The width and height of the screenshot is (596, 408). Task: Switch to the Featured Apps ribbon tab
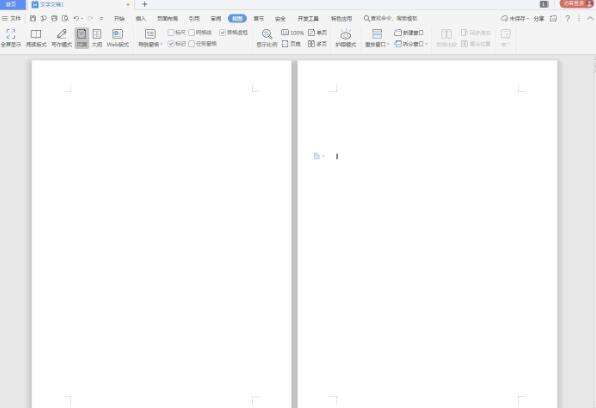click(x=341, y=18)
